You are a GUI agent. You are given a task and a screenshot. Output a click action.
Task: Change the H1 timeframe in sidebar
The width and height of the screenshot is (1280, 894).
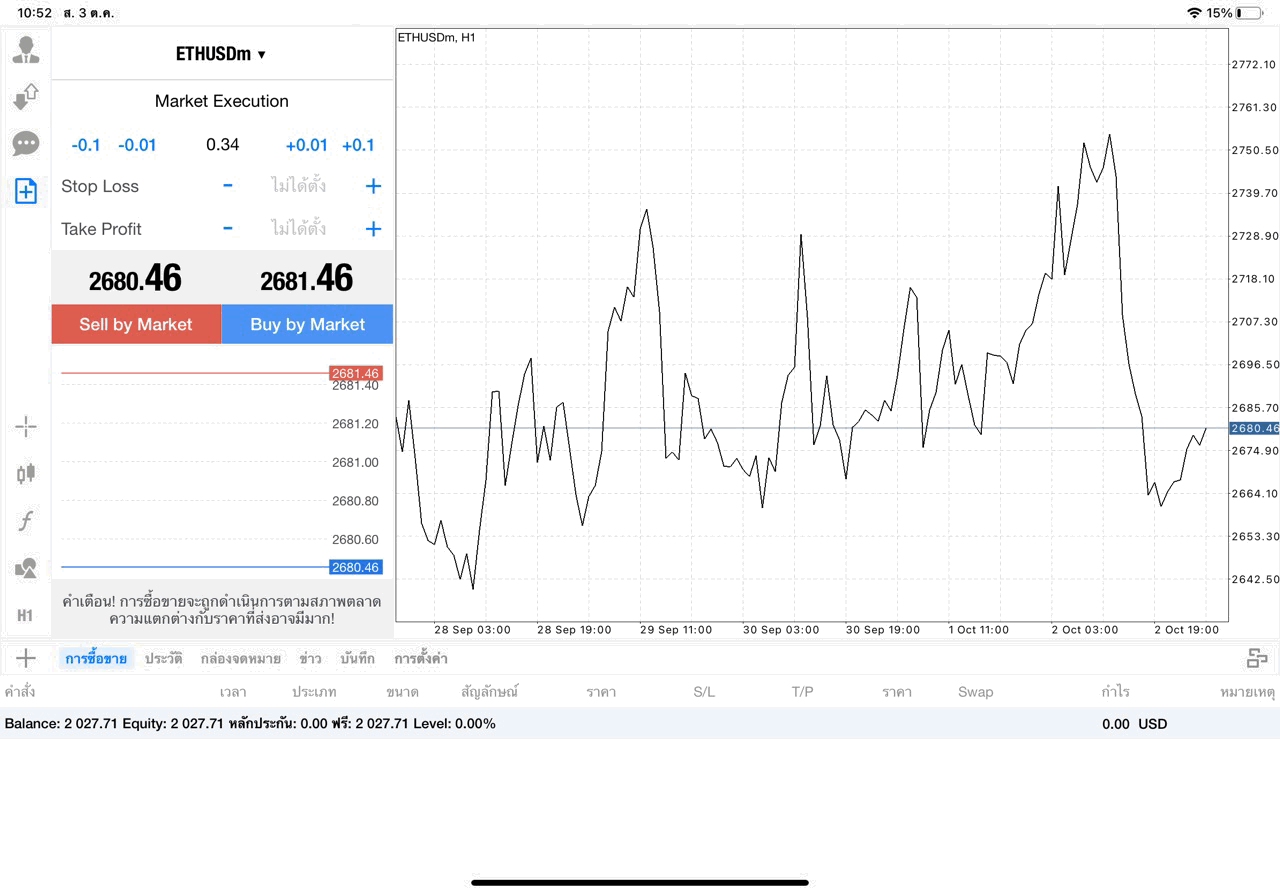click(x=26, y=615)
